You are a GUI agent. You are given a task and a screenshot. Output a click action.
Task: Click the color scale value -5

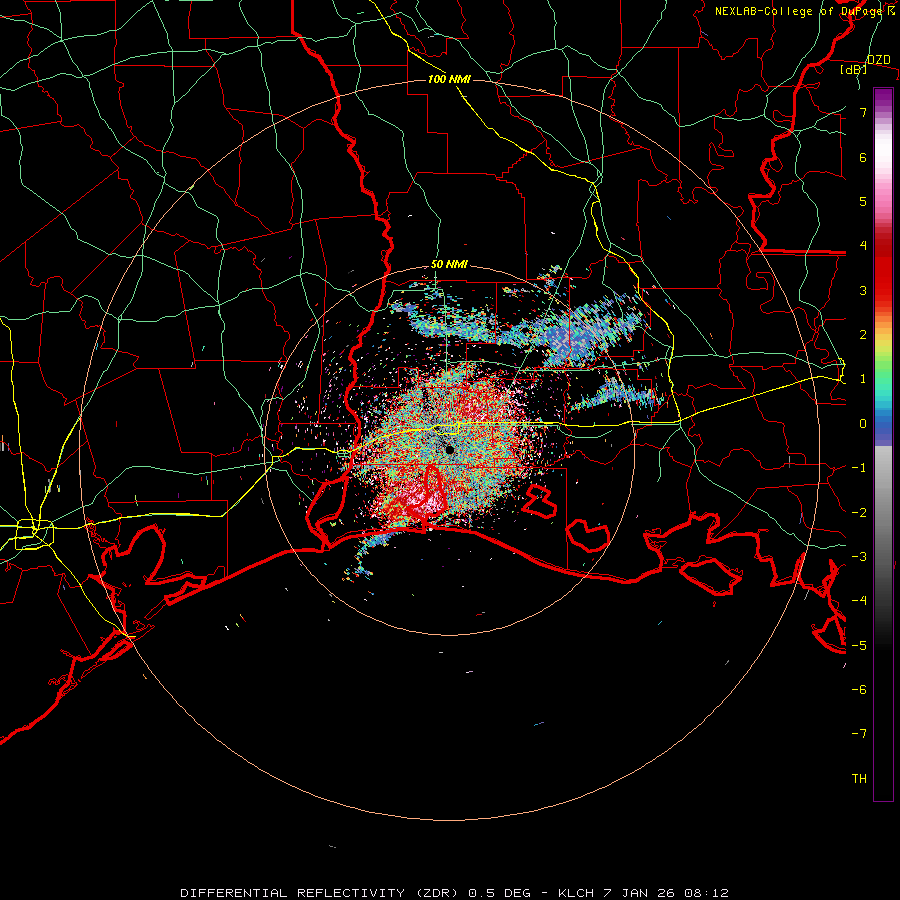tap(859, 645)
